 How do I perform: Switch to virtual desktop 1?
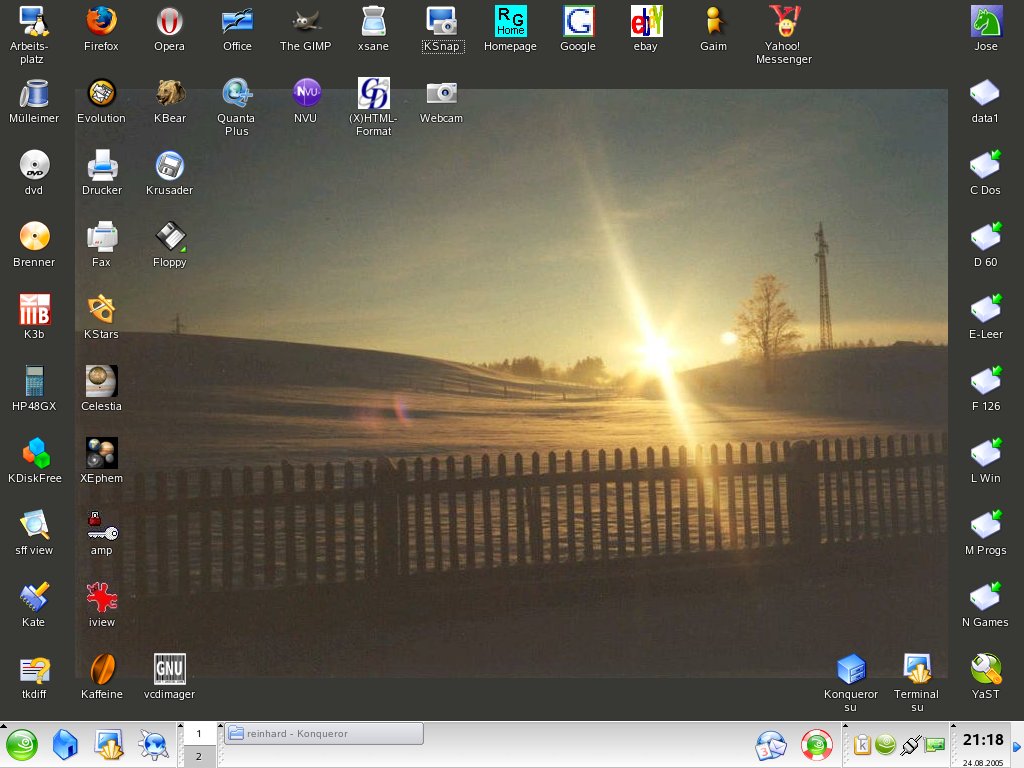pyautogui.click(x=198, y=734)
